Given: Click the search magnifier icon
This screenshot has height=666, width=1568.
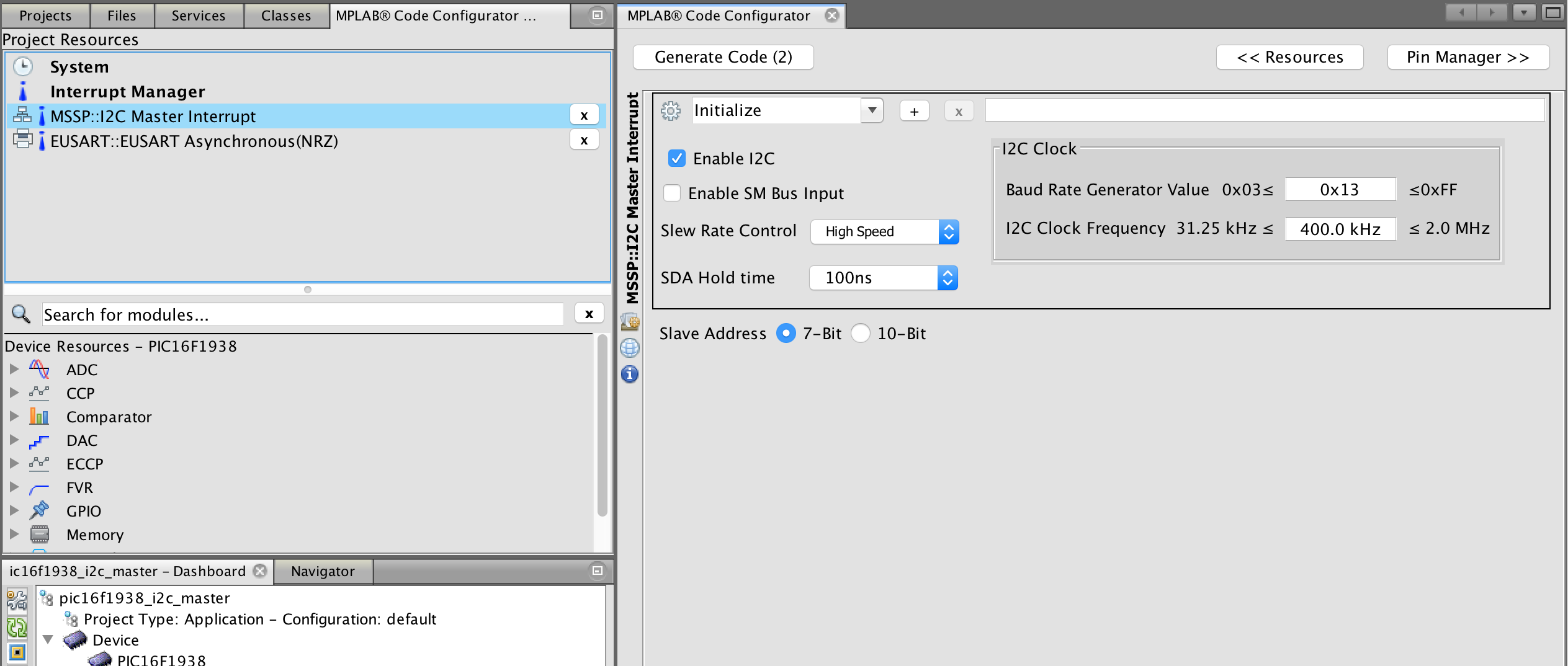Looking at the screenshot, I should [x=21, y=314].
